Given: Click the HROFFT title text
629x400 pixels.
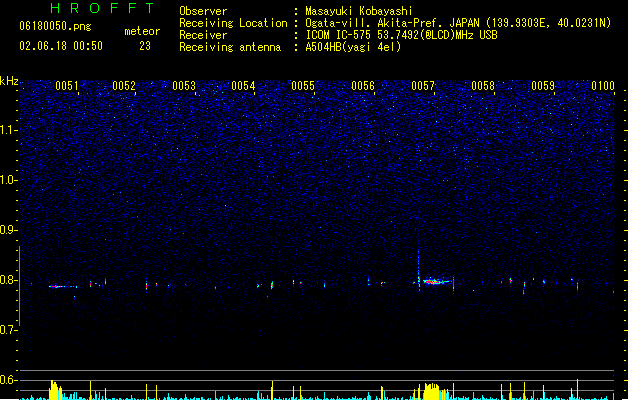Looking at the screenshot, I should click(x=102, y=8).
